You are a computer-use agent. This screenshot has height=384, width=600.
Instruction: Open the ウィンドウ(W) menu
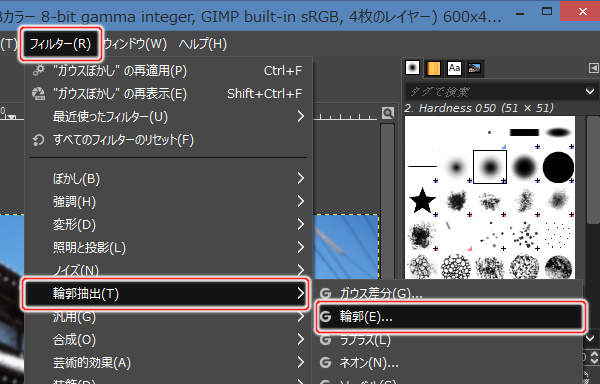click(135, 44)
